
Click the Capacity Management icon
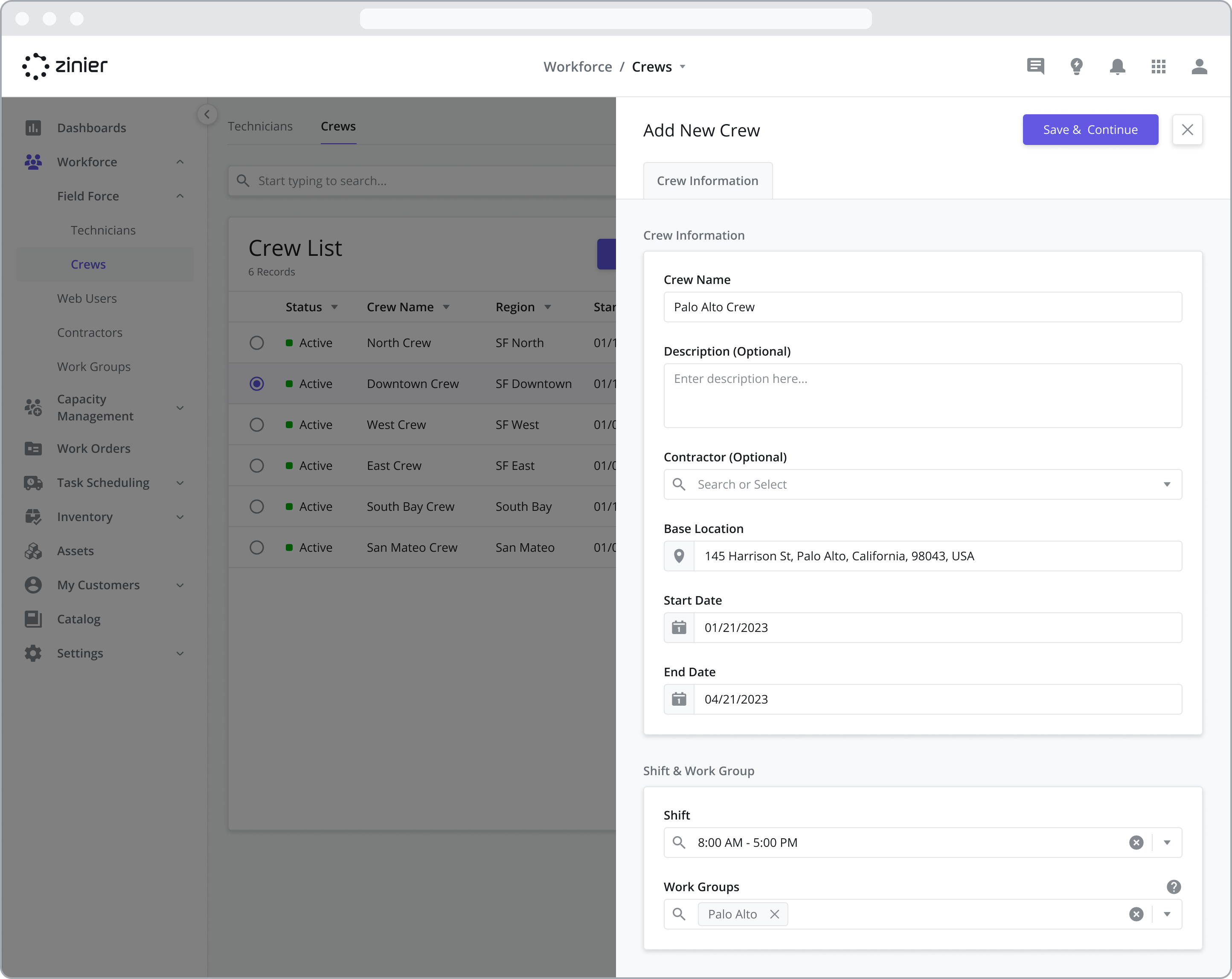coord(33,407)
